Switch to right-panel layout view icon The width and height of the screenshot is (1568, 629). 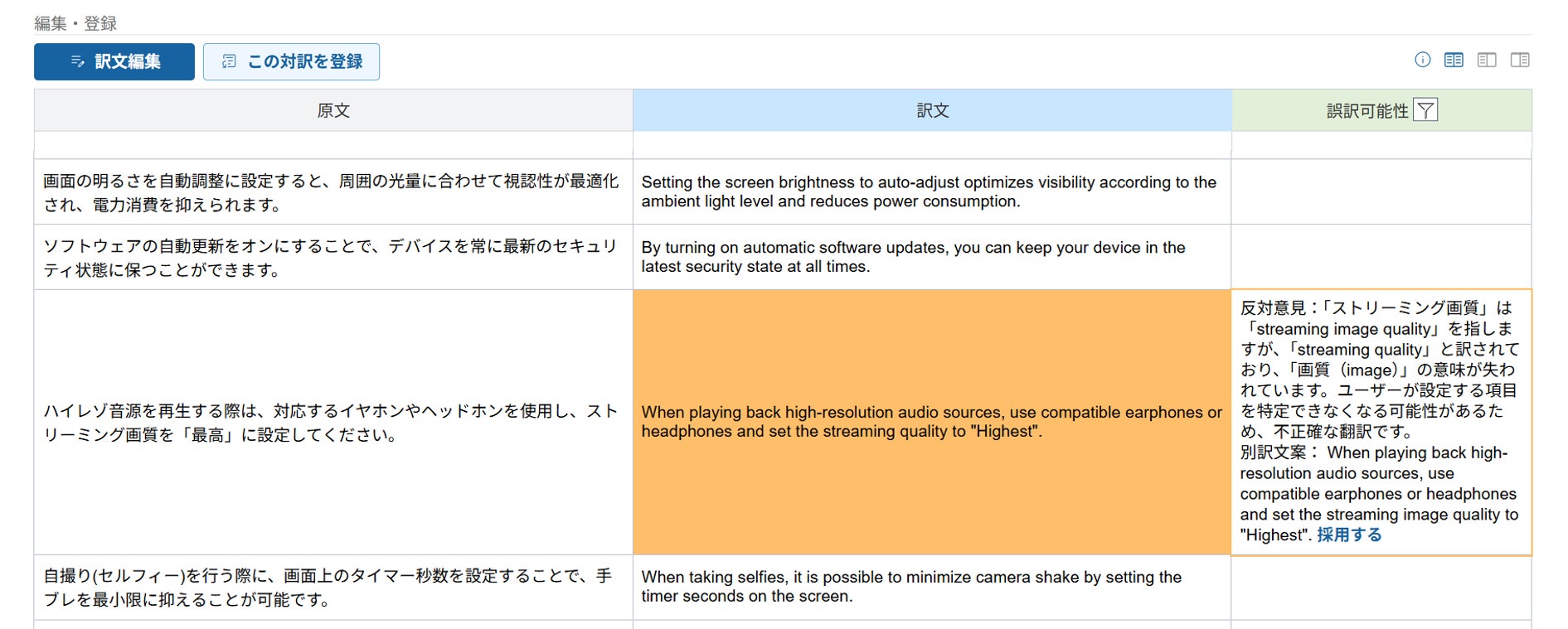[1520, 60]
